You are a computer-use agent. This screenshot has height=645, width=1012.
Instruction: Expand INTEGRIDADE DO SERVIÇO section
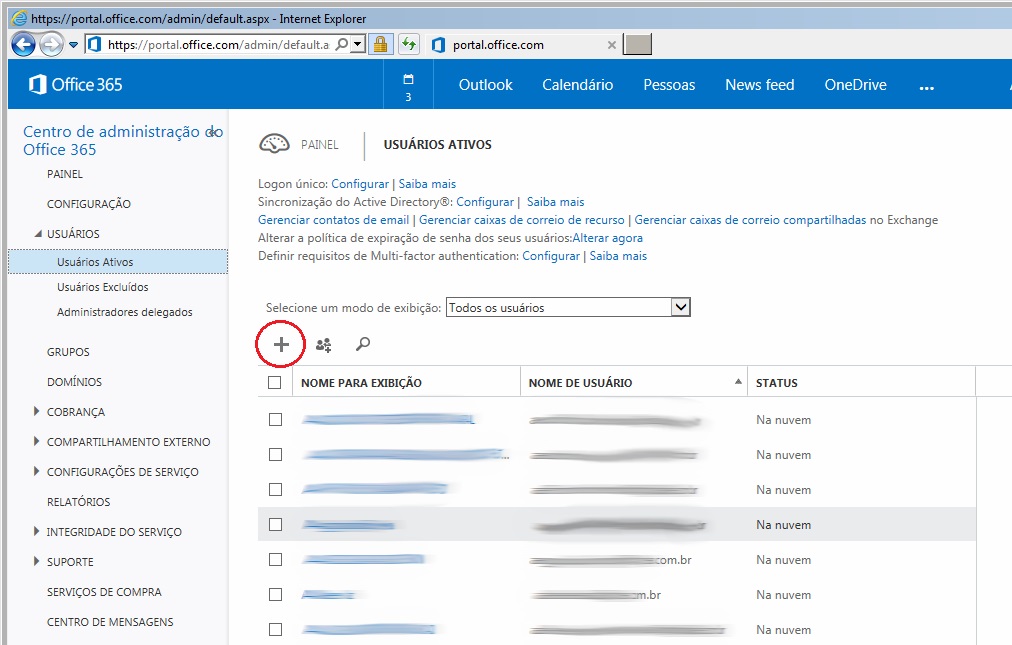click(x=37, y=531)
